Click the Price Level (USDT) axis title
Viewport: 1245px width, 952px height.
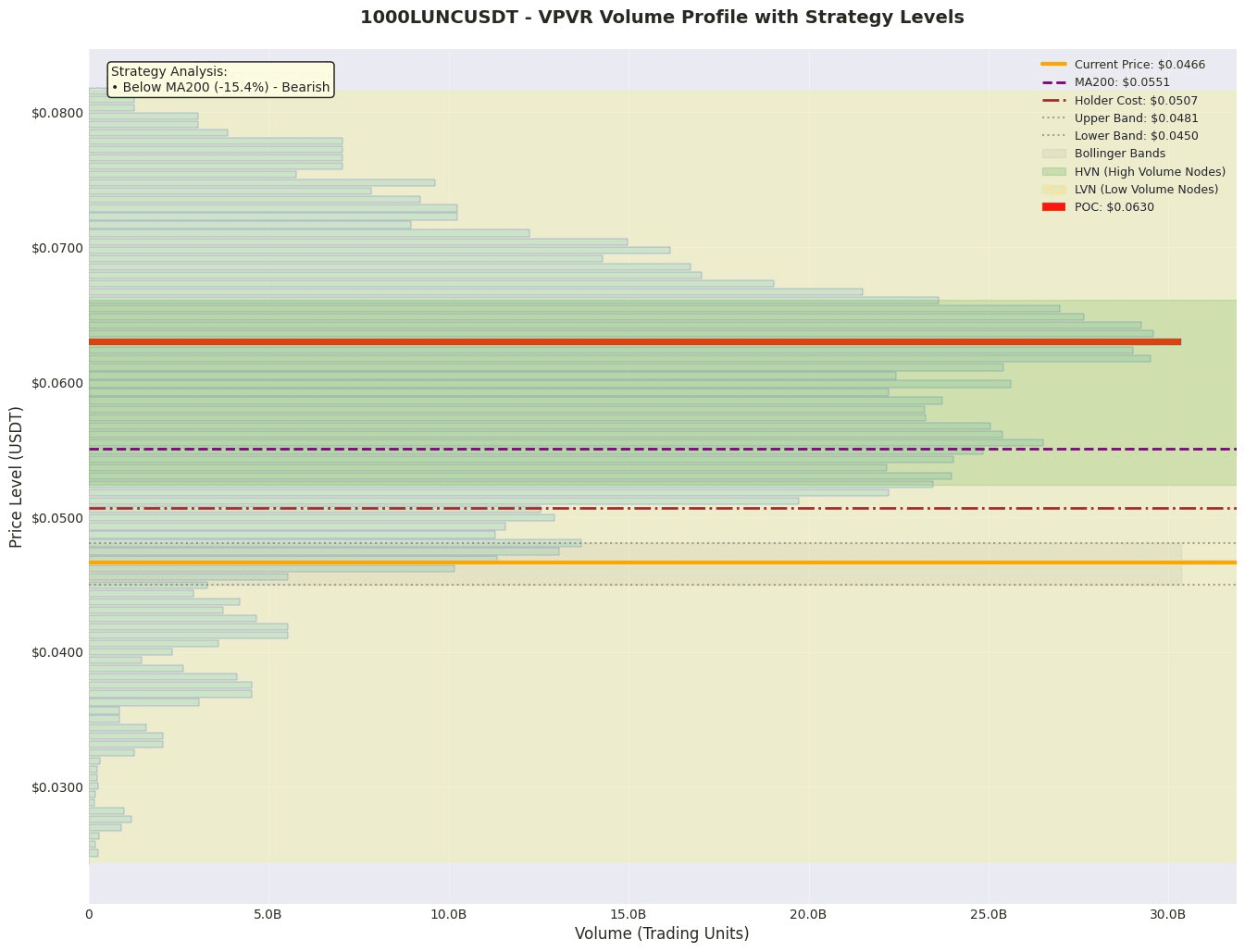17,476
